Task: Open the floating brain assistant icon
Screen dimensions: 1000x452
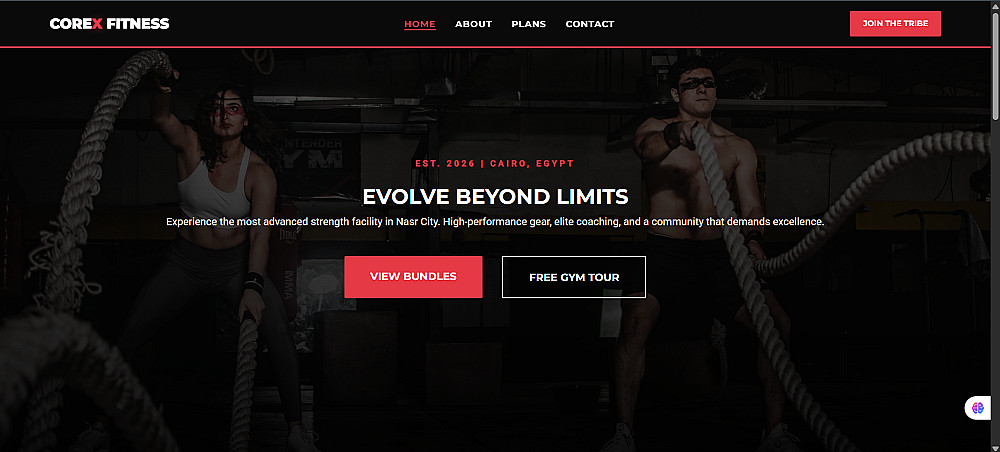Action: tap(978, 407)
